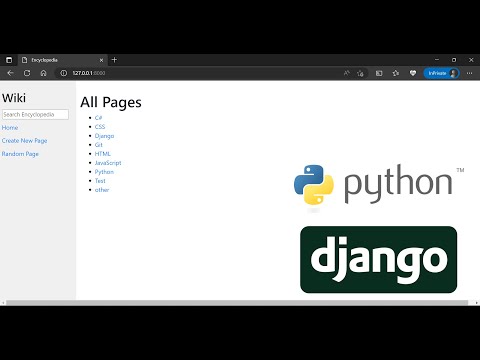Open the C# entry link

[x=98, y=118]
